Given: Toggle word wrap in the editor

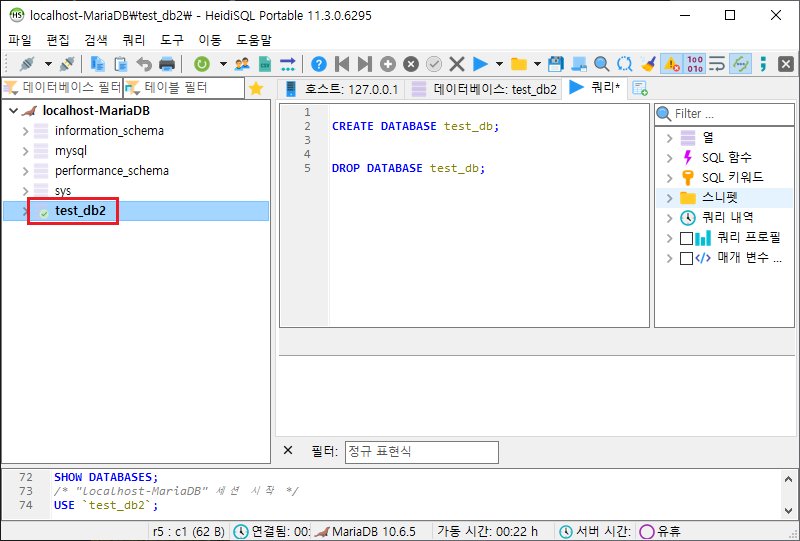Looking at the screenshot, I should pos(717,64).
